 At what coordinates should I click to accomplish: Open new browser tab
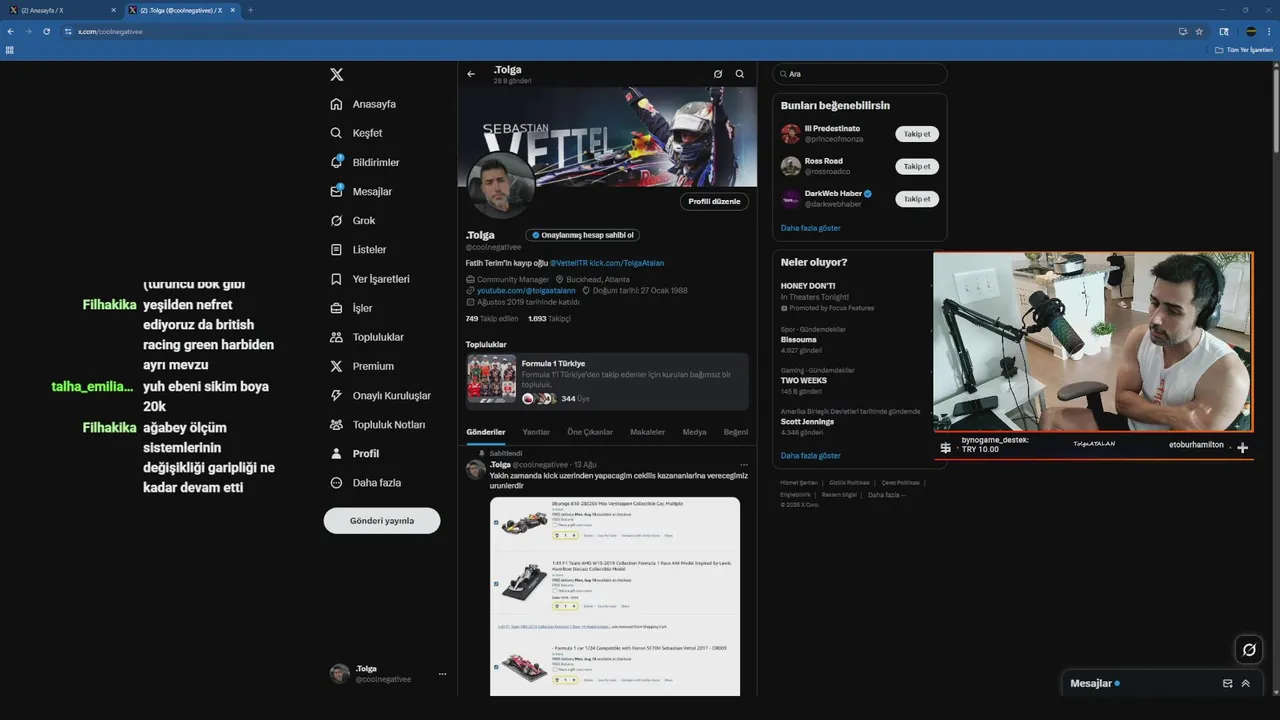[250, 10]
